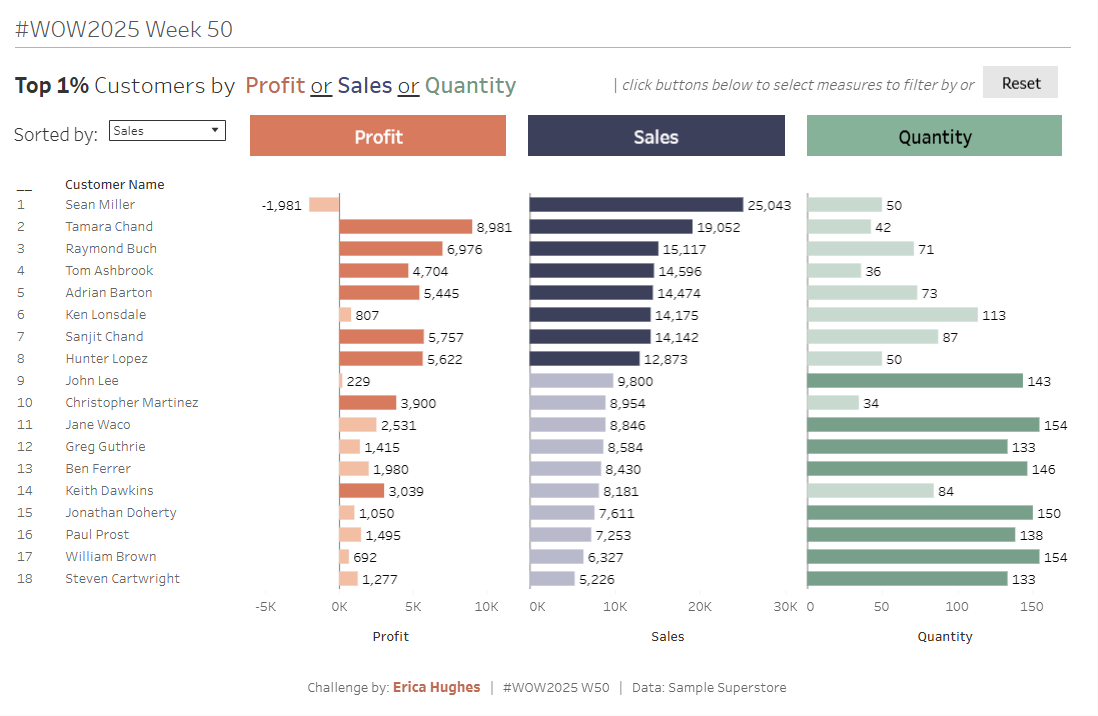1098x716 pixels.
Task: Click Jane Waco's quantity bar
Action: point(923,425)
